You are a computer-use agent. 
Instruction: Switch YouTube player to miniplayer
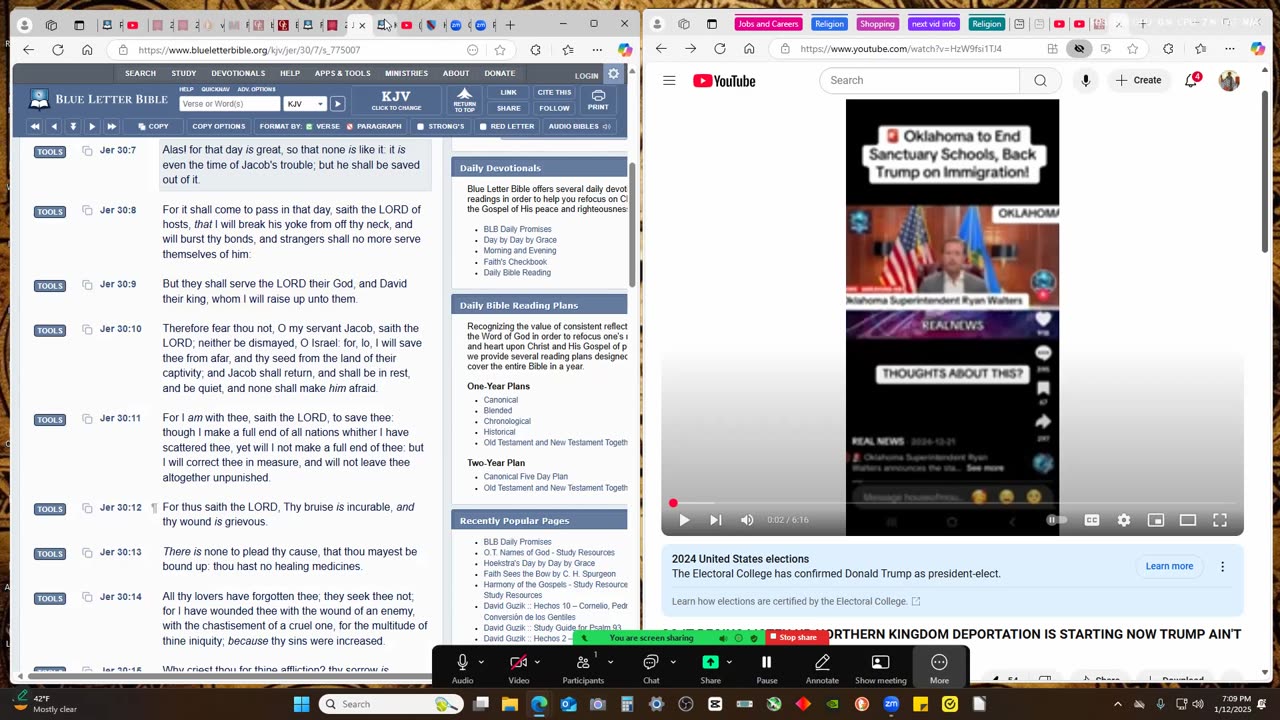click(x=1156, y=520)
